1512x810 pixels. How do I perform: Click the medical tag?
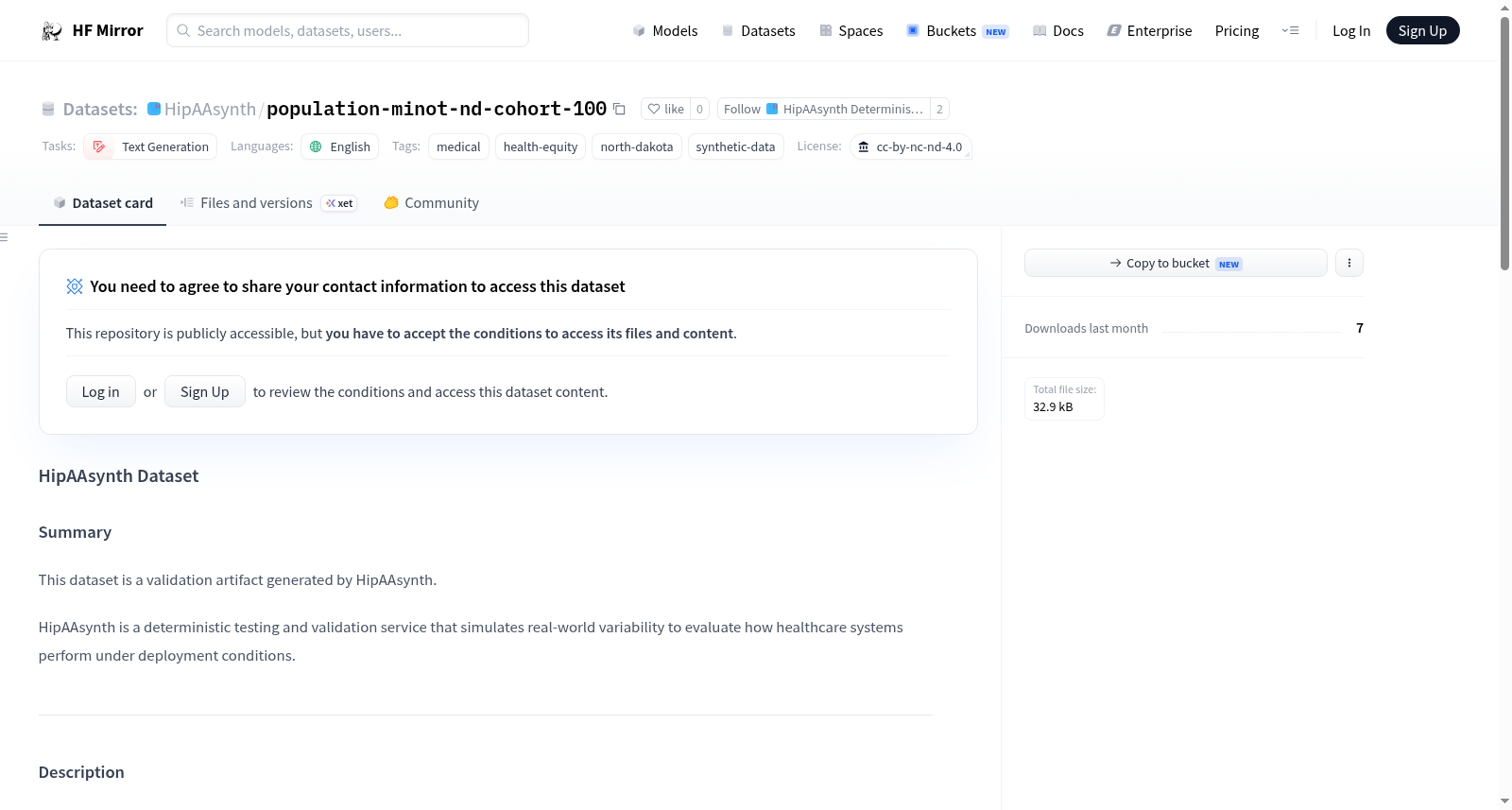coord(458,146)
